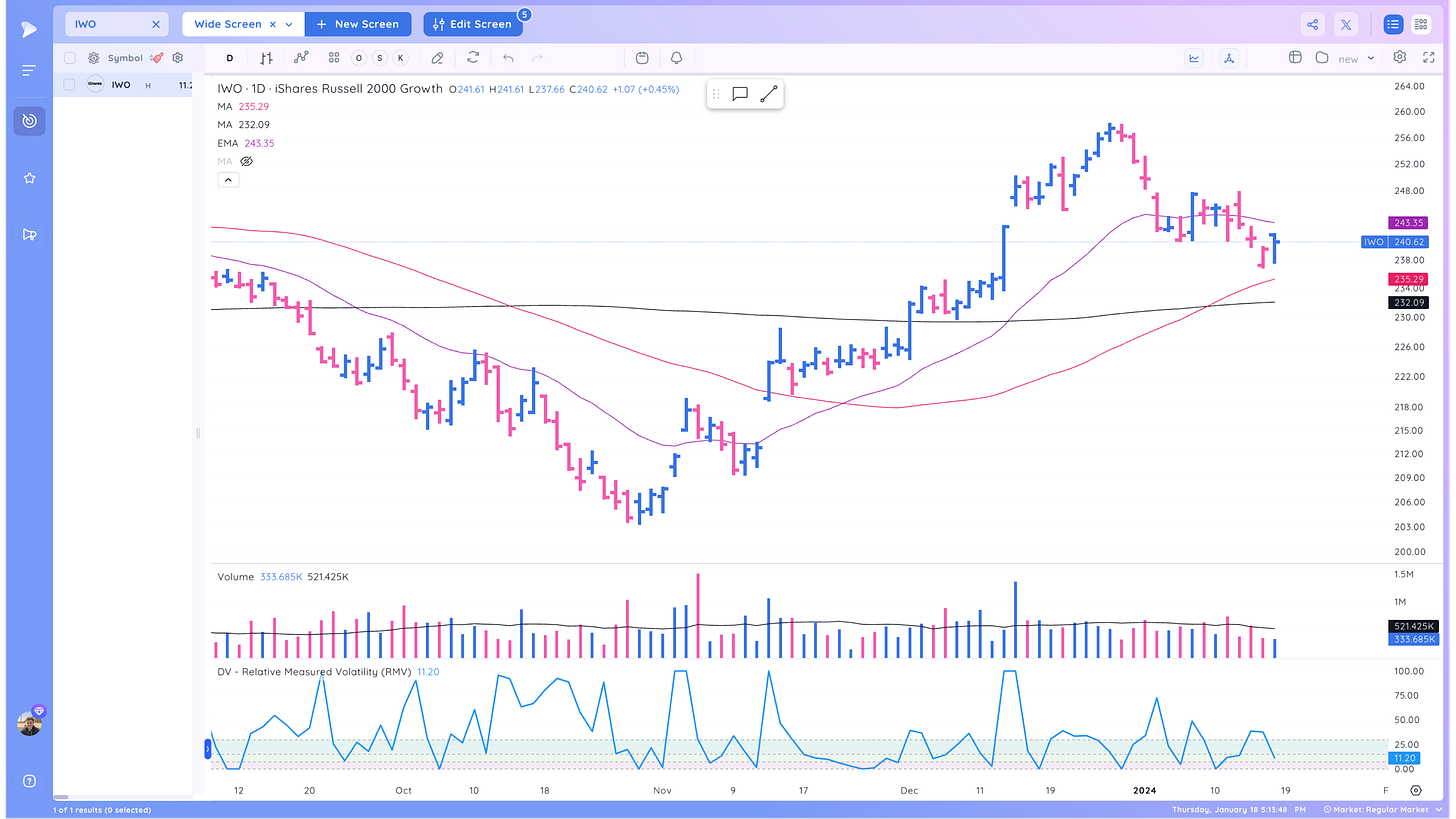The height and width of the screenshot is (819, 1456).
Task: Open the layout panel icon
Action: tap(1295, 58)
